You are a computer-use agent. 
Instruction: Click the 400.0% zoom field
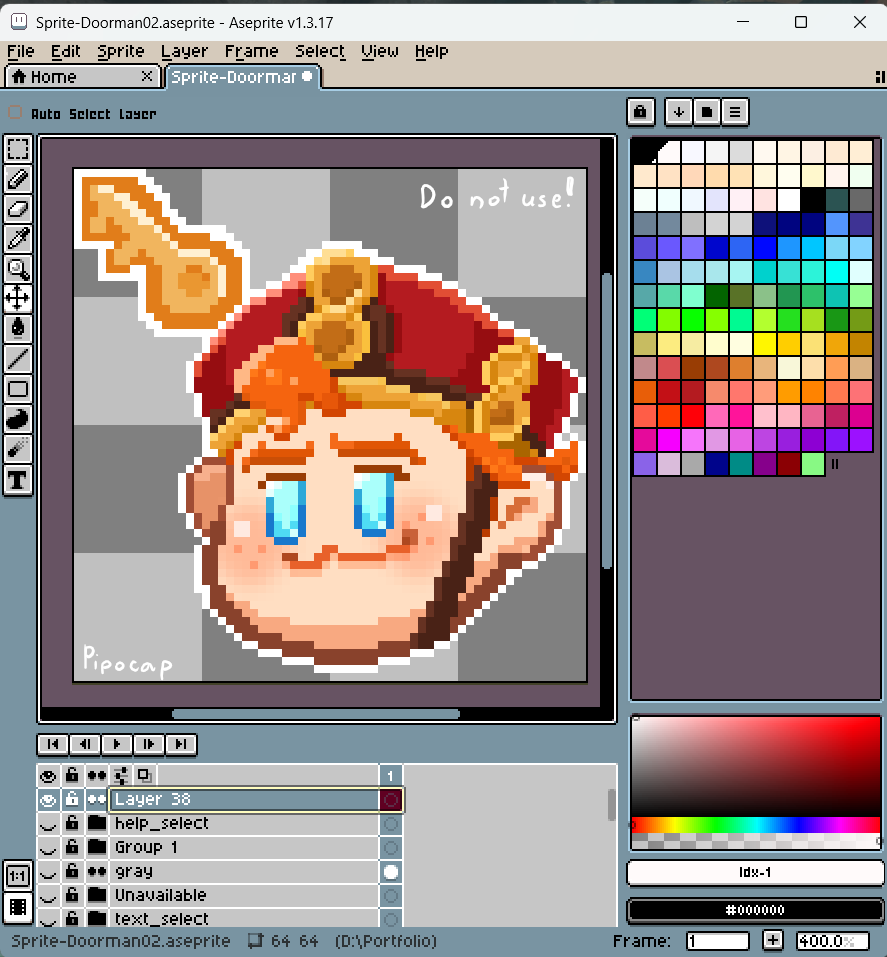point(833,941)
